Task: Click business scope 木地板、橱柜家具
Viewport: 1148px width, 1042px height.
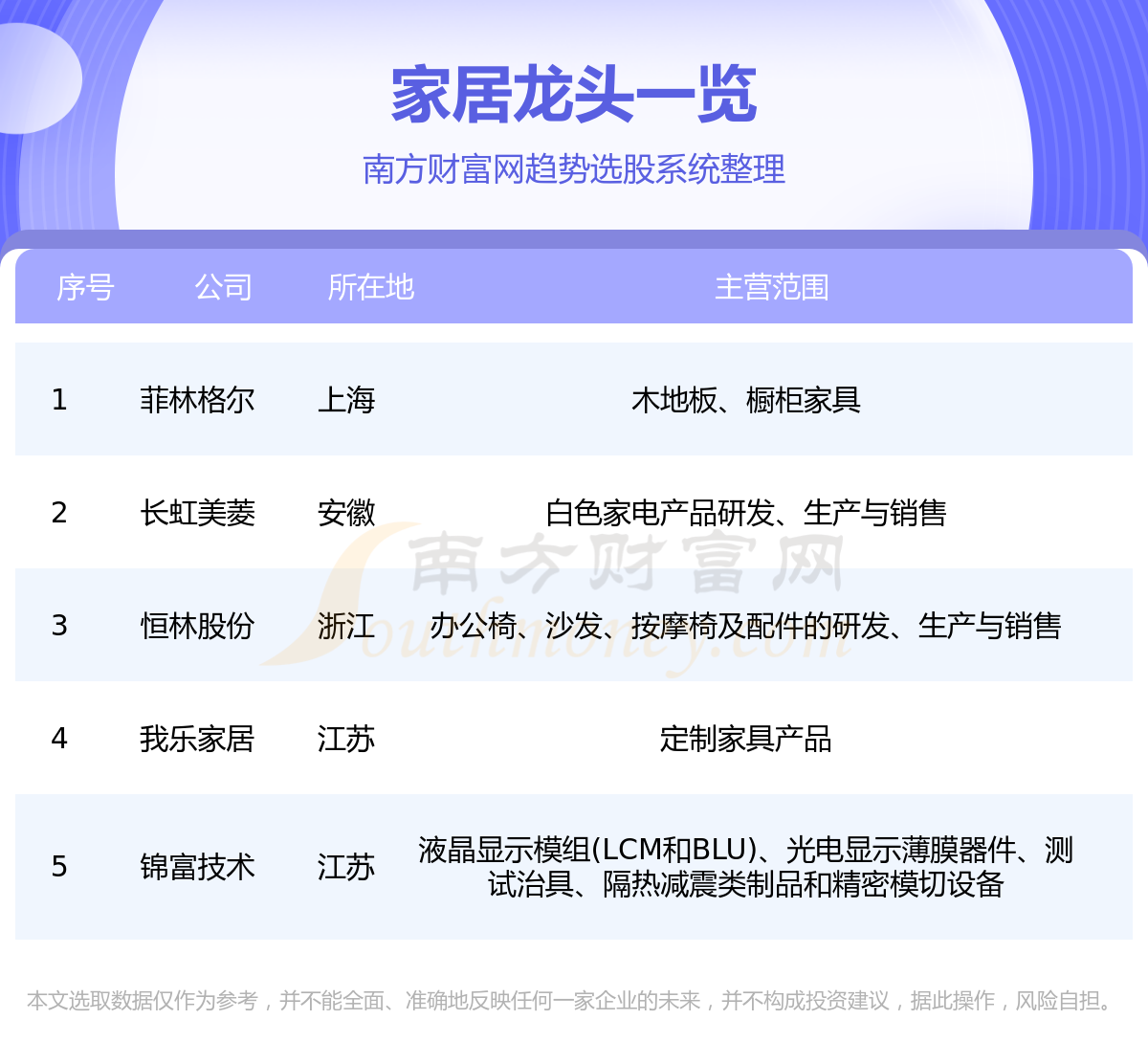Action: [746, 399]
